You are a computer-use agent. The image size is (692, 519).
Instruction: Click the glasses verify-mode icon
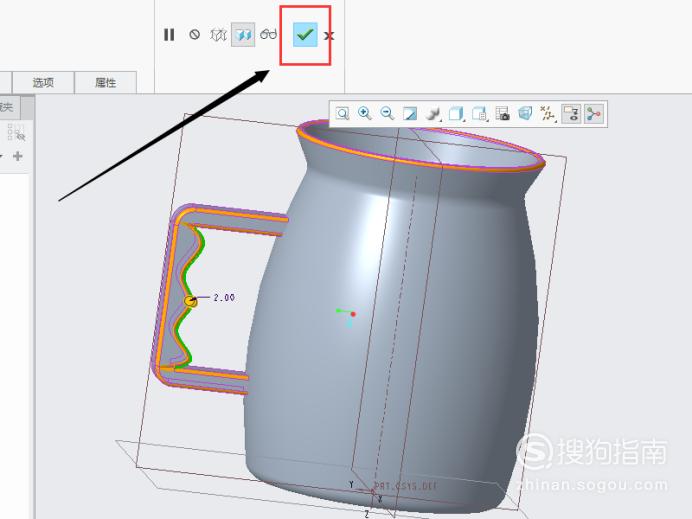tap(268, 34)
